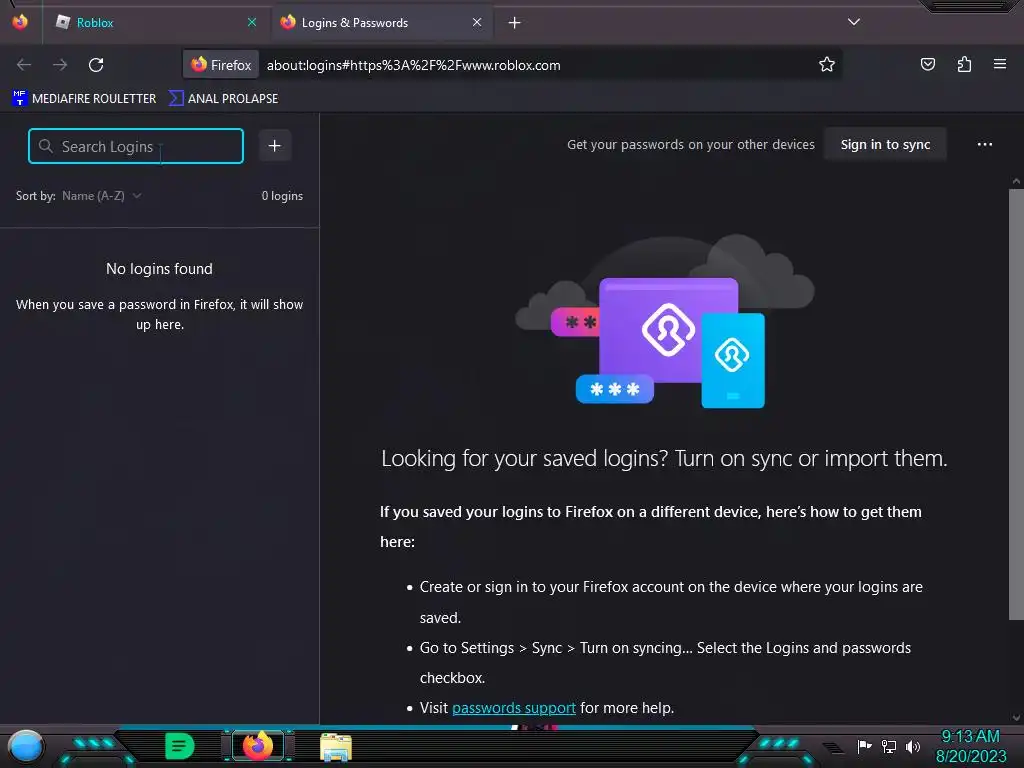Close the Logins & Passwords tab
Image resolution: width=1024 pixels, height=768 pixels.
pyautogui.click(x=477, y=23)
